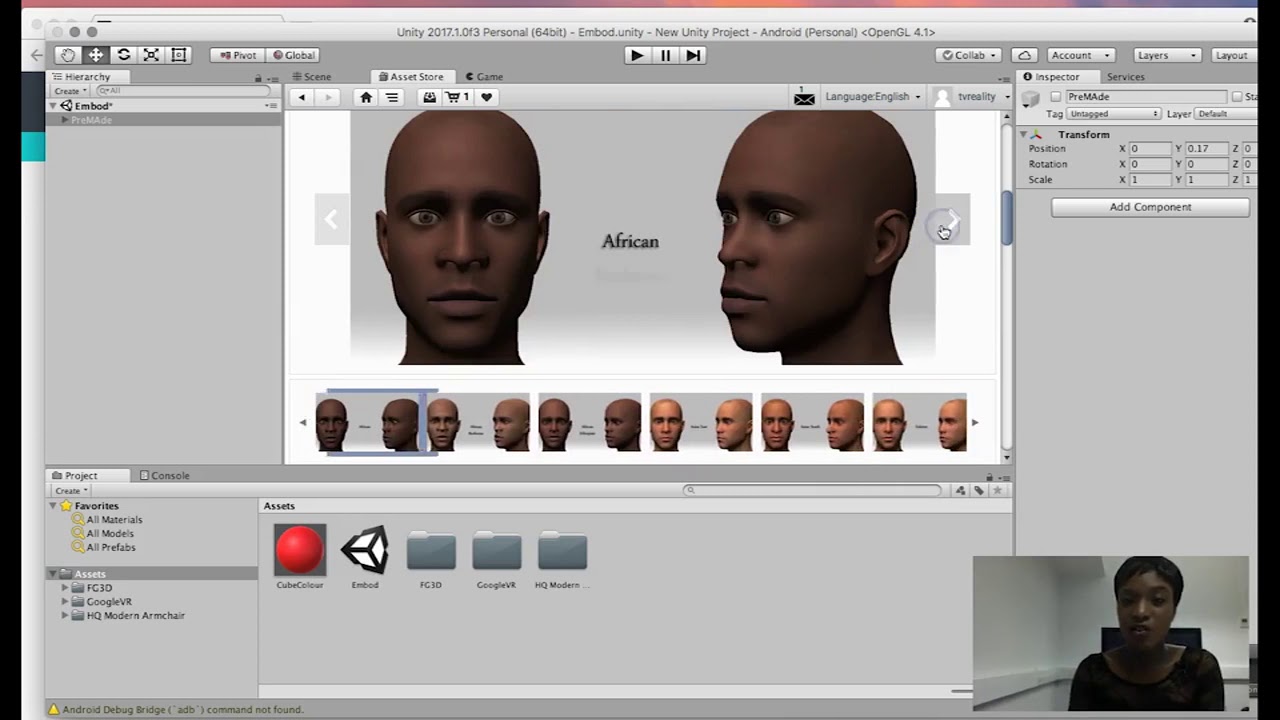Collapse the Transform component
This screenshot has width=1280, height=720.
pos(1023,134)
